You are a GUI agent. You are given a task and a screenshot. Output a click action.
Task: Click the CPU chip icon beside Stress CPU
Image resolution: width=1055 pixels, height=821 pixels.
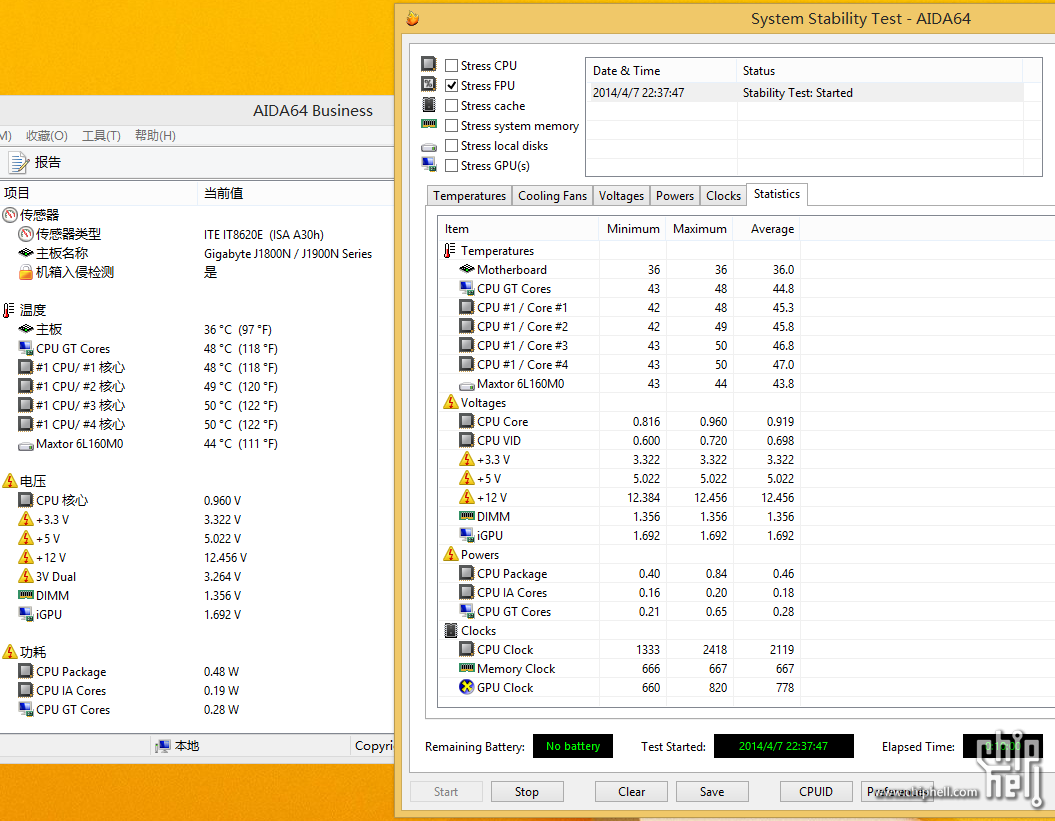point(429,64)
